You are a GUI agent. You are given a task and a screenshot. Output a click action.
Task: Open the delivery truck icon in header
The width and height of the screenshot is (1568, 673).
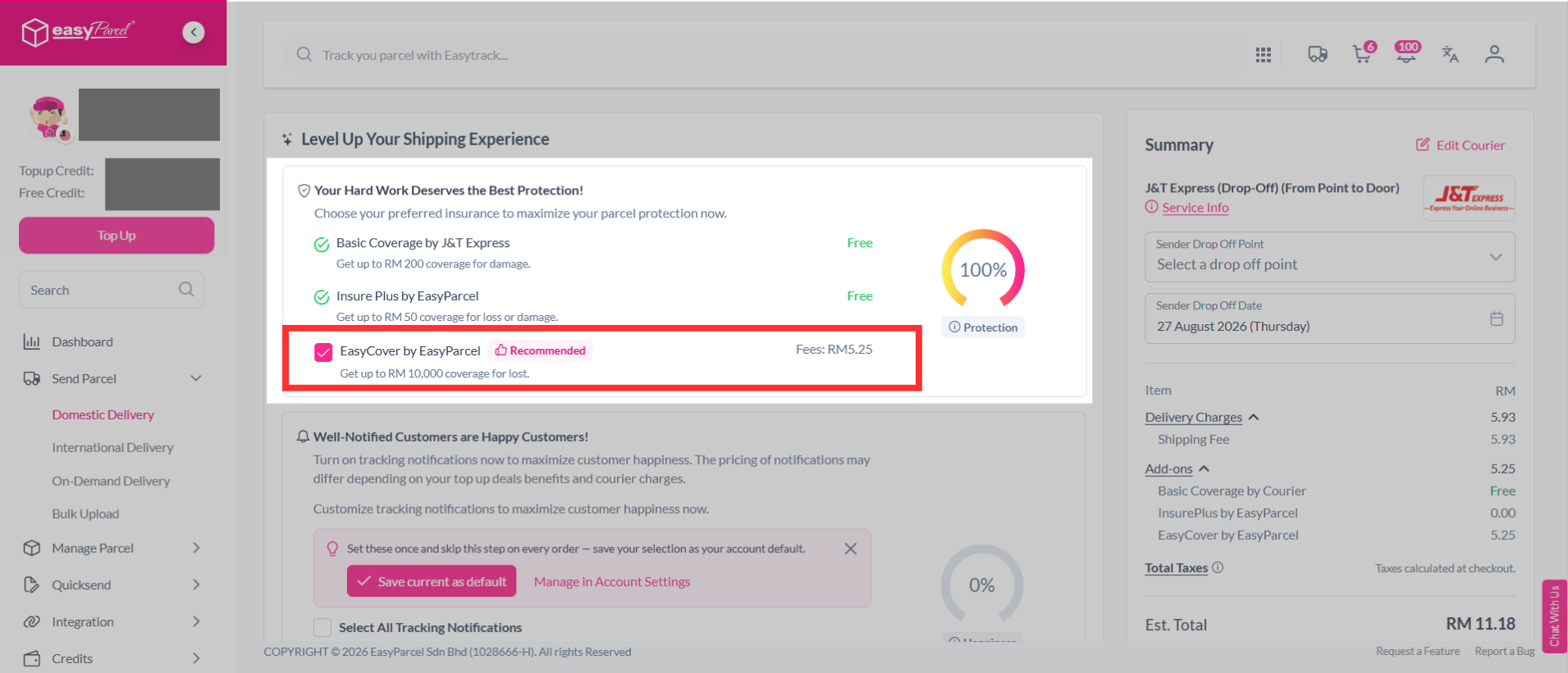click(x=1318, y=54)
